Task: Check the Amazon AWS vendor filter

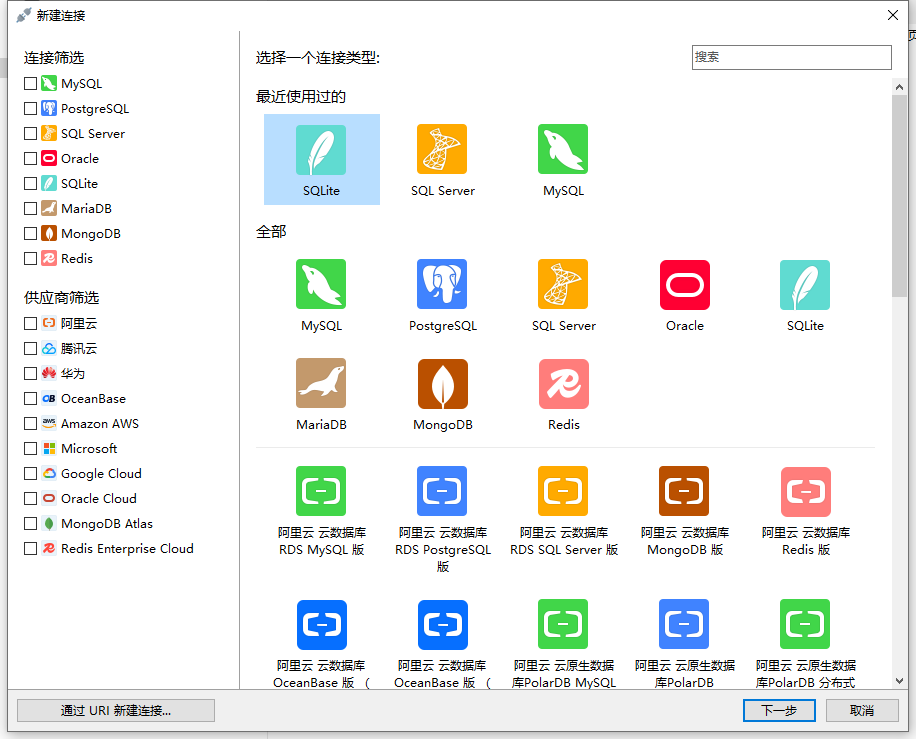Action: (x=30, y=424)
